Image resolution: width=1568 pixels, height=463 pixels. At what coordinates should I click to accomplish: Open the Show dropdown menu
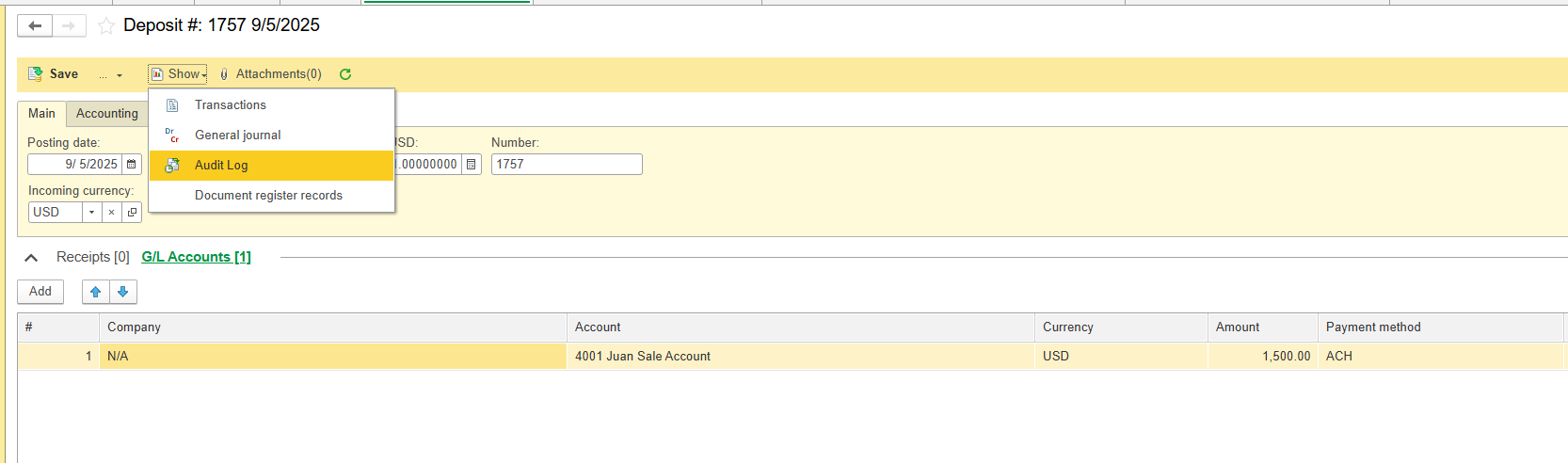coord(178,74)
